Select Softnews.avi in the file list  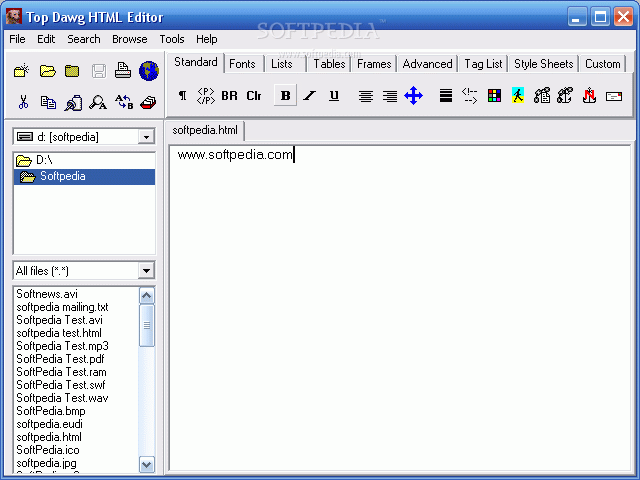pos(47,294)
